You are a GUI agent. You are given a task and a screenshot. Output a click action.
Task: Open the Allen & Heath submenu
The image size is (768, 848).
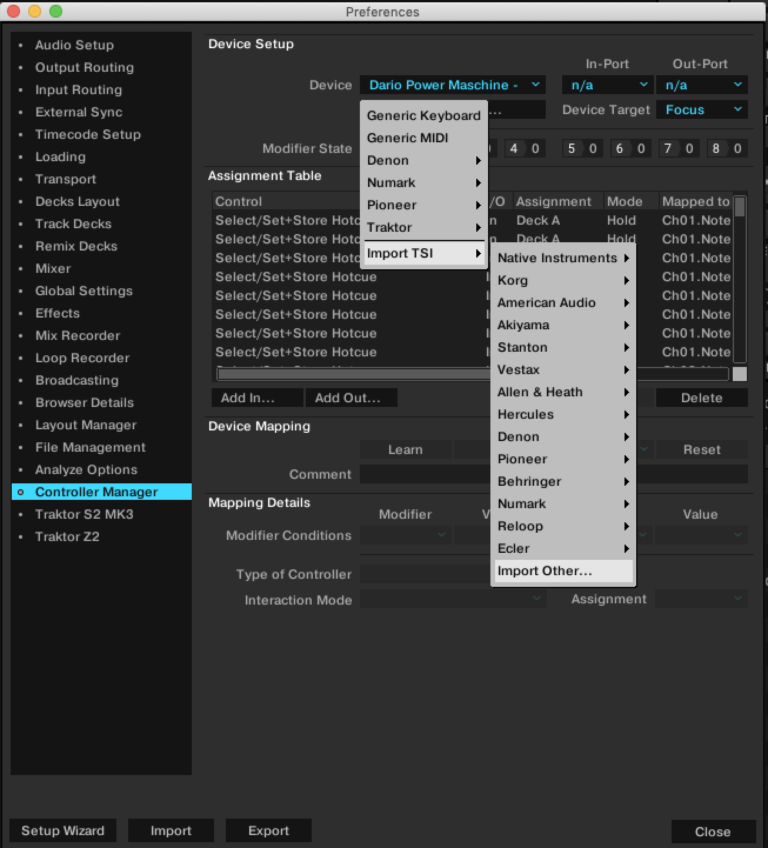tap(562, 392)
